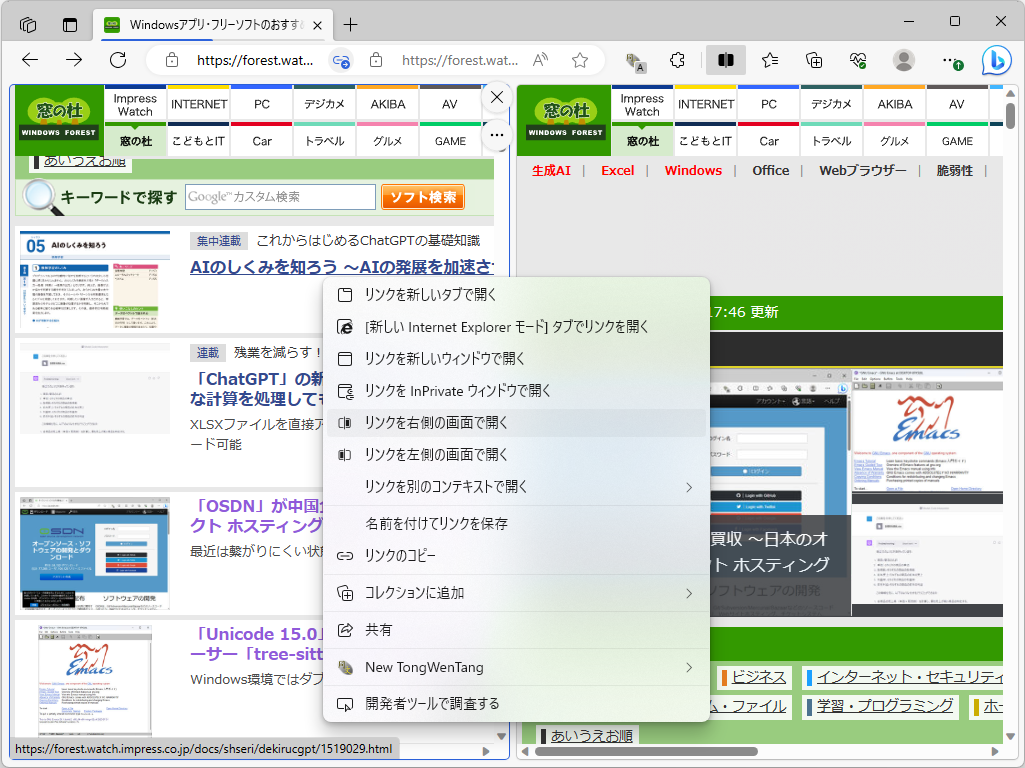The image size is (1025, 768).
Task: Open the Extensions puzzle icon
Action: pos(678,60)
